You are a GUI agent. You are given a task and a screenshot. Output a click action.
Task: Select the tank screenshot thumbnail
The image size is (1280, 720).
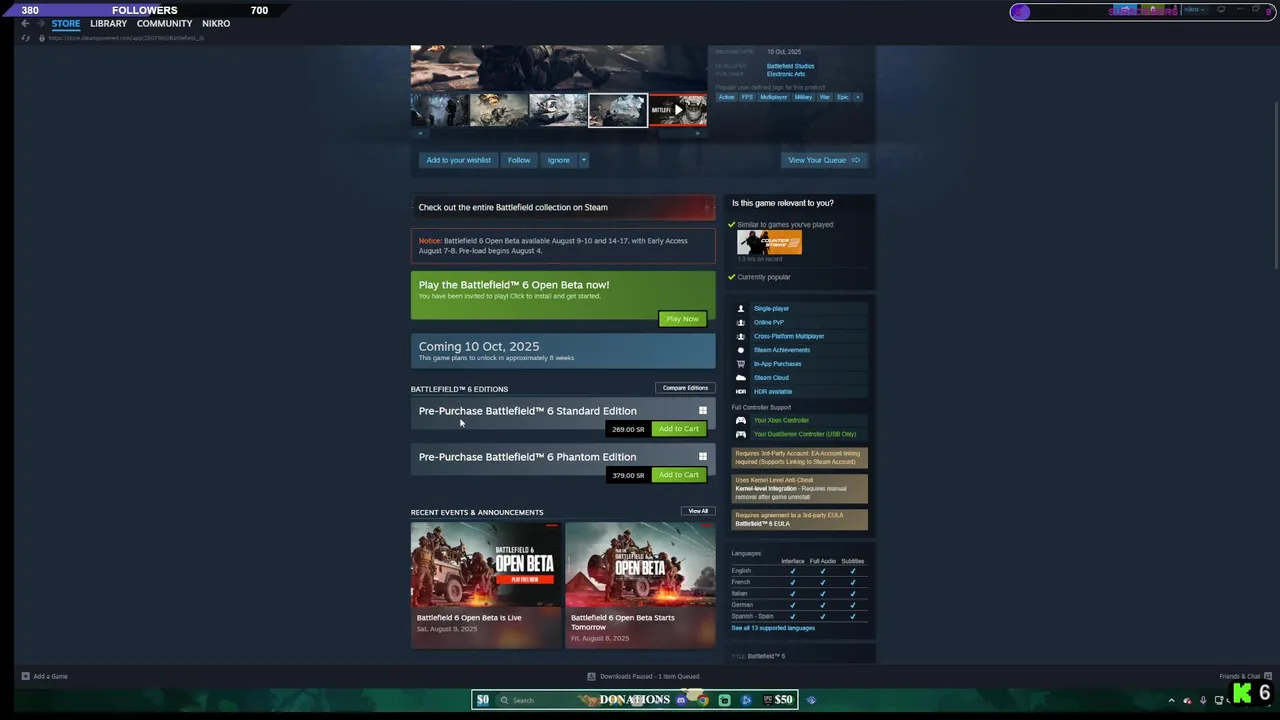(x=558, y=110)
